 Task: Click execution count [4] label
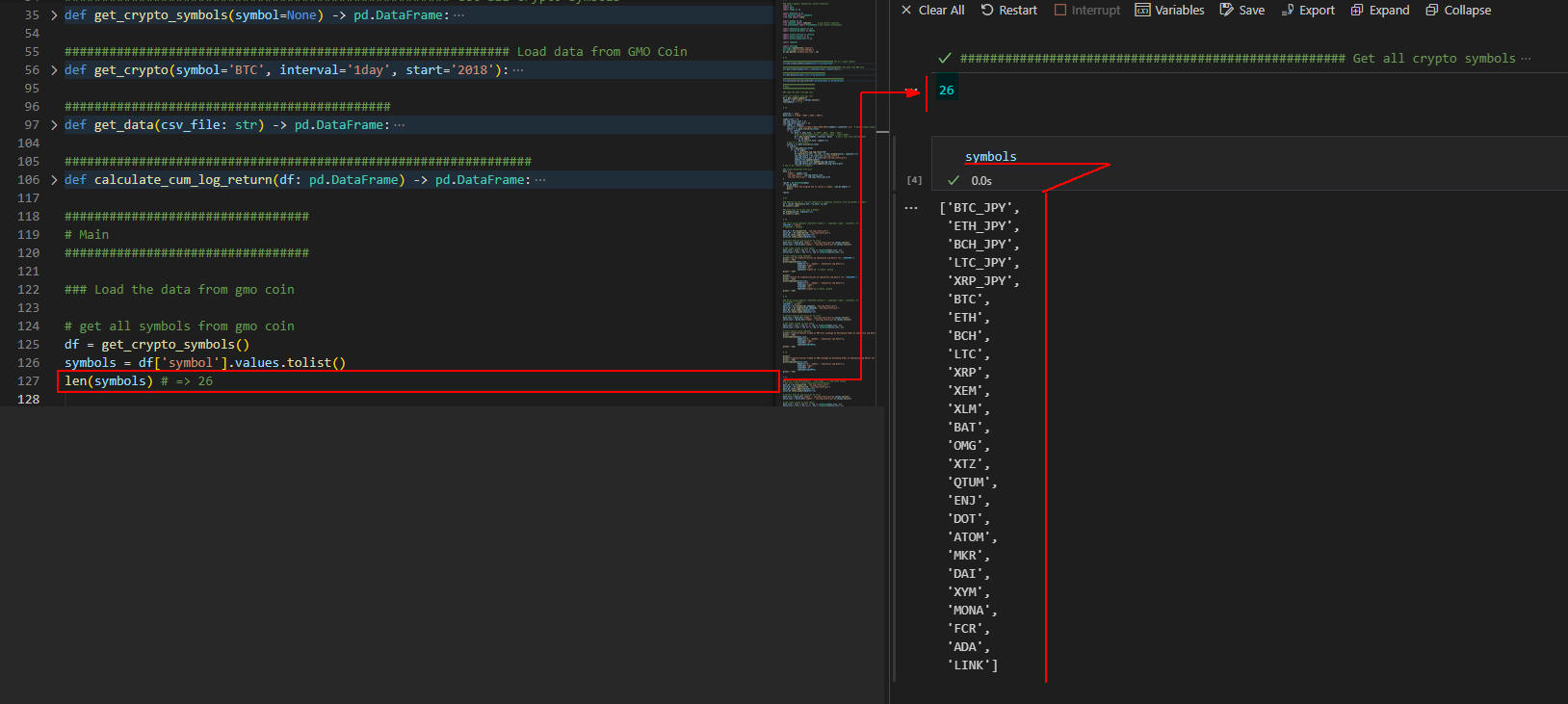(x=914, y=180)
